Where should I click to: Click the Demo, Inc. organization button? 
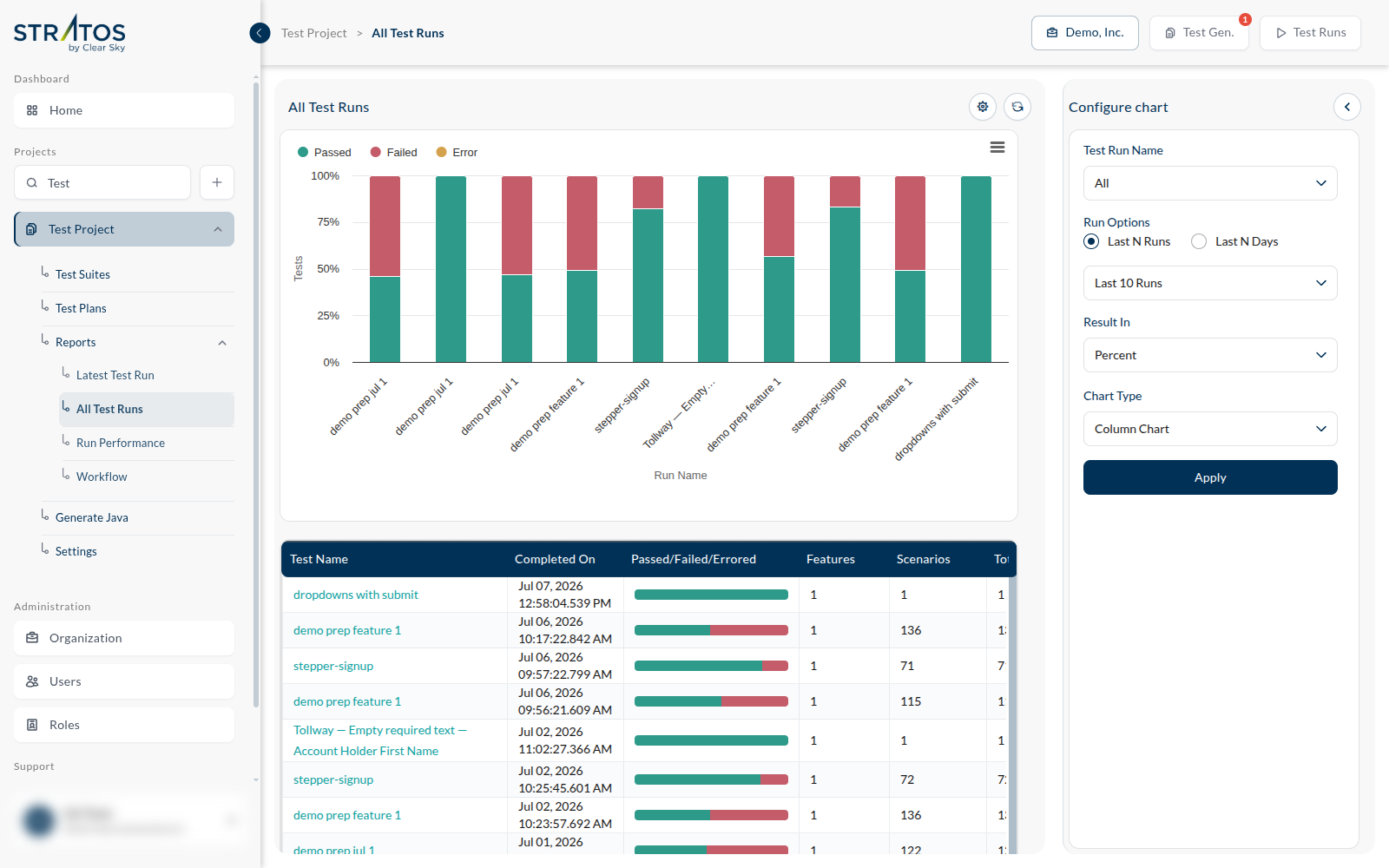tap(1085, 33)
